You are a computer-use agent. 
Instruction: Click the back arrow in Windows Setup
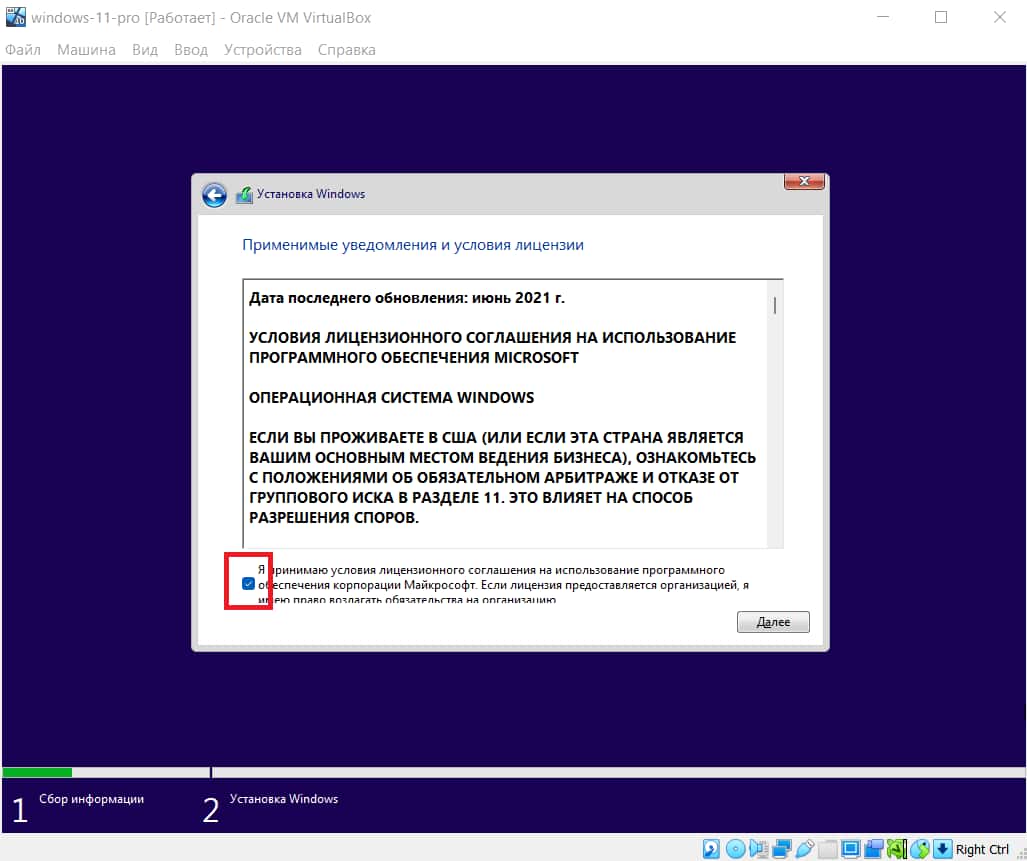pyautogui.click(x=214, y=194)
